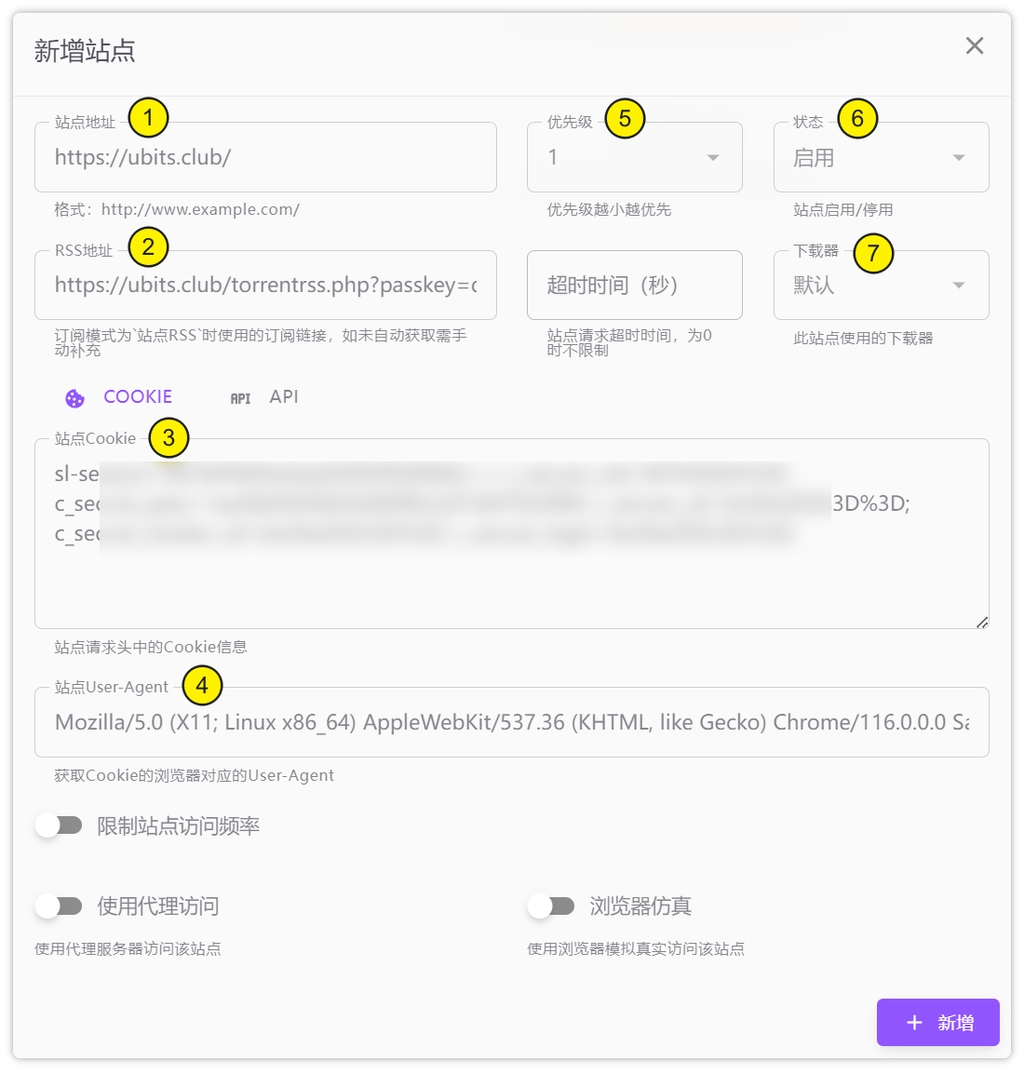The height and width of the screenshot is (1071, 1024).
Task: Close the 新增站点 dialog with X
Action: click(x=974, y=46)
